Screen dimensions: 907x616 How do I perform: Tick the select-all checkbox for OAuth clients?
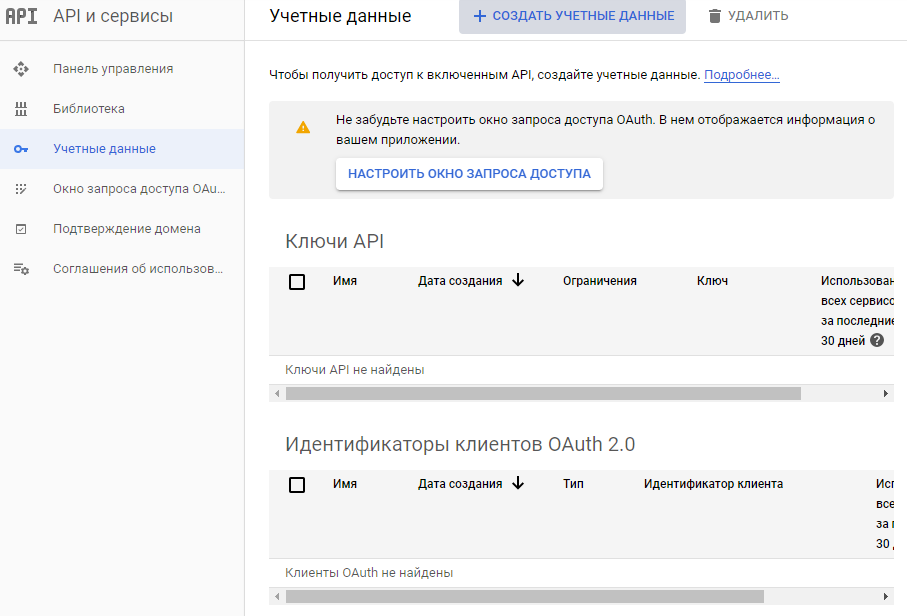[x=297, y=485]
